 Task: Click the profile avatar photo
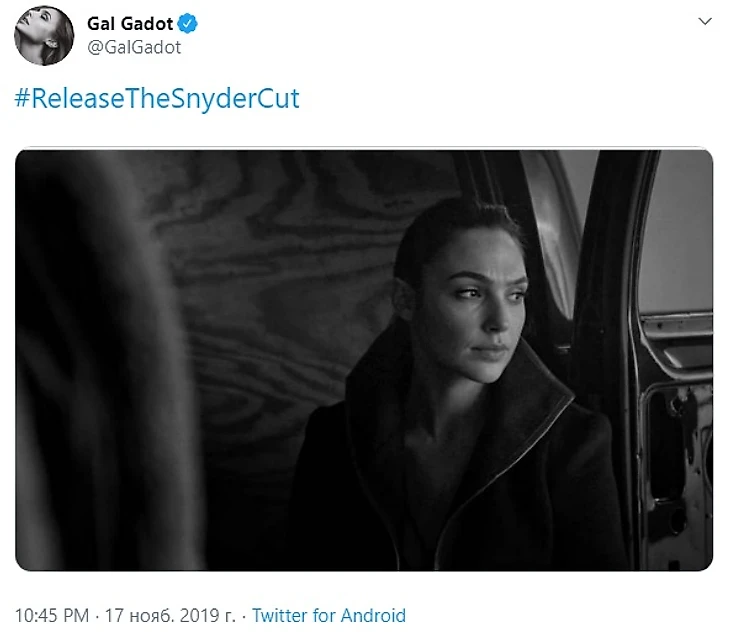(x=43, y=35)
